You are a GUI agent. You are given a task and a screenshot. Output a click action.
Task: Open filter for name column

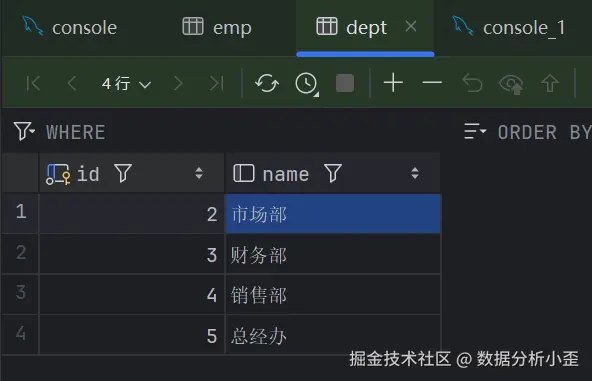coord(333,173)
